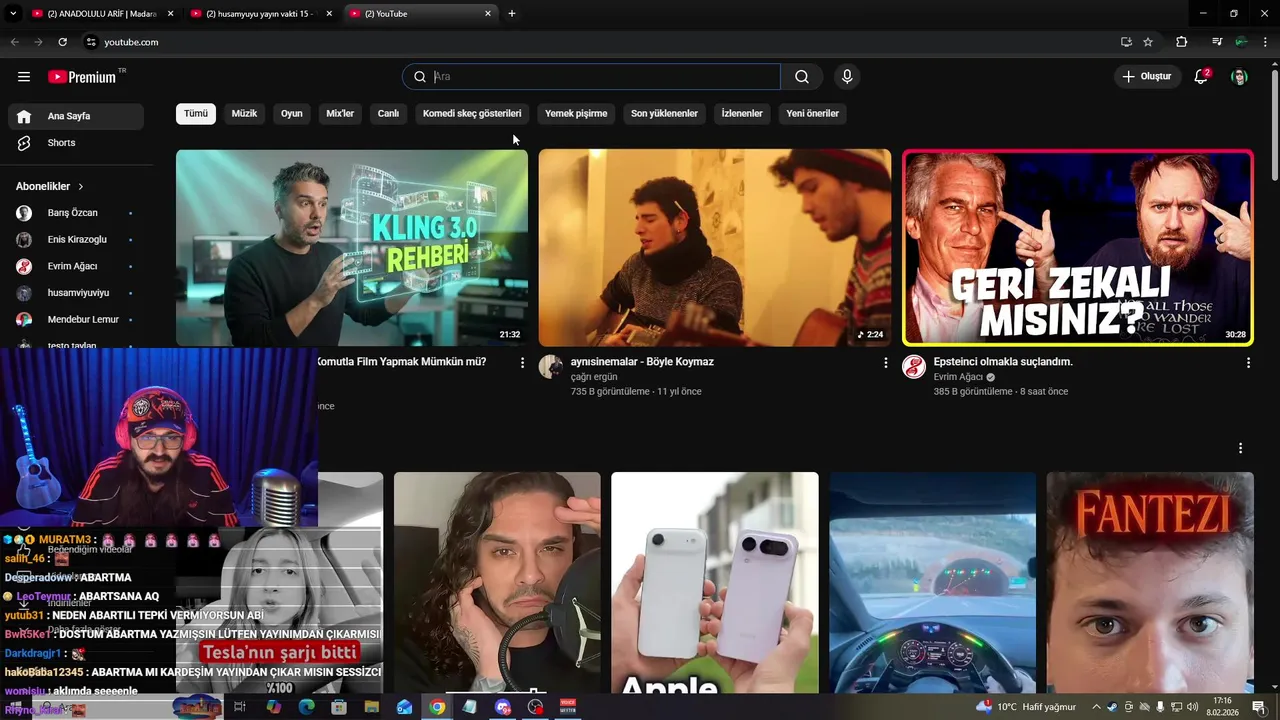Viewport: 1280px width, 720px height.
Task: View site information icon in address bar
Action: click(91, 42)
